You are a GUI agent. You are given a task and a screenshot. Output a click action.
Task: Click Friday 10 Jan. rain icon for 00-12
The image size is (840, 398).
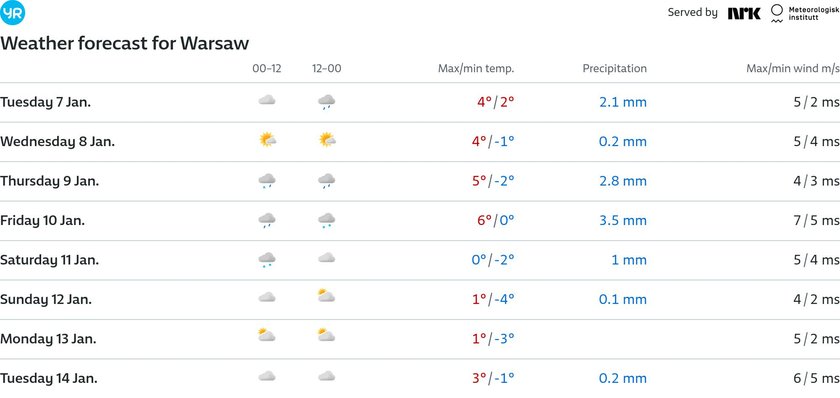267,220
